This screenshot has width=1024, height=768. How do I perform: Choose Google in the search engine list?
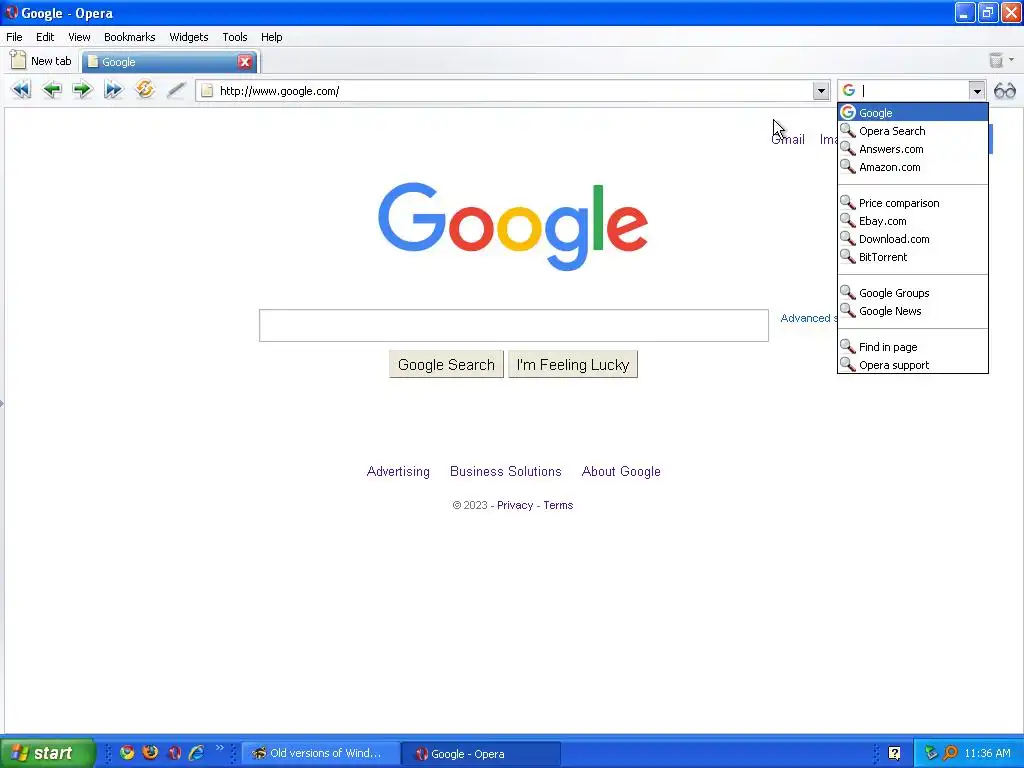point(913,112)
